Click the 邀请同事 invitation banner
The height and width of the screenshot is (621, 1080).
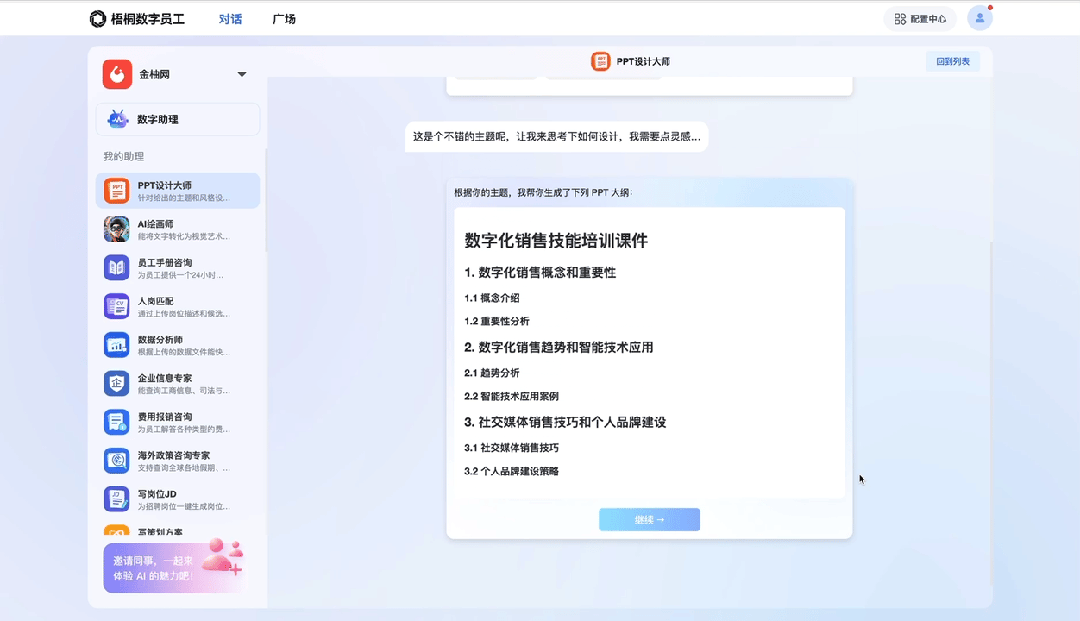coord(174,567)
